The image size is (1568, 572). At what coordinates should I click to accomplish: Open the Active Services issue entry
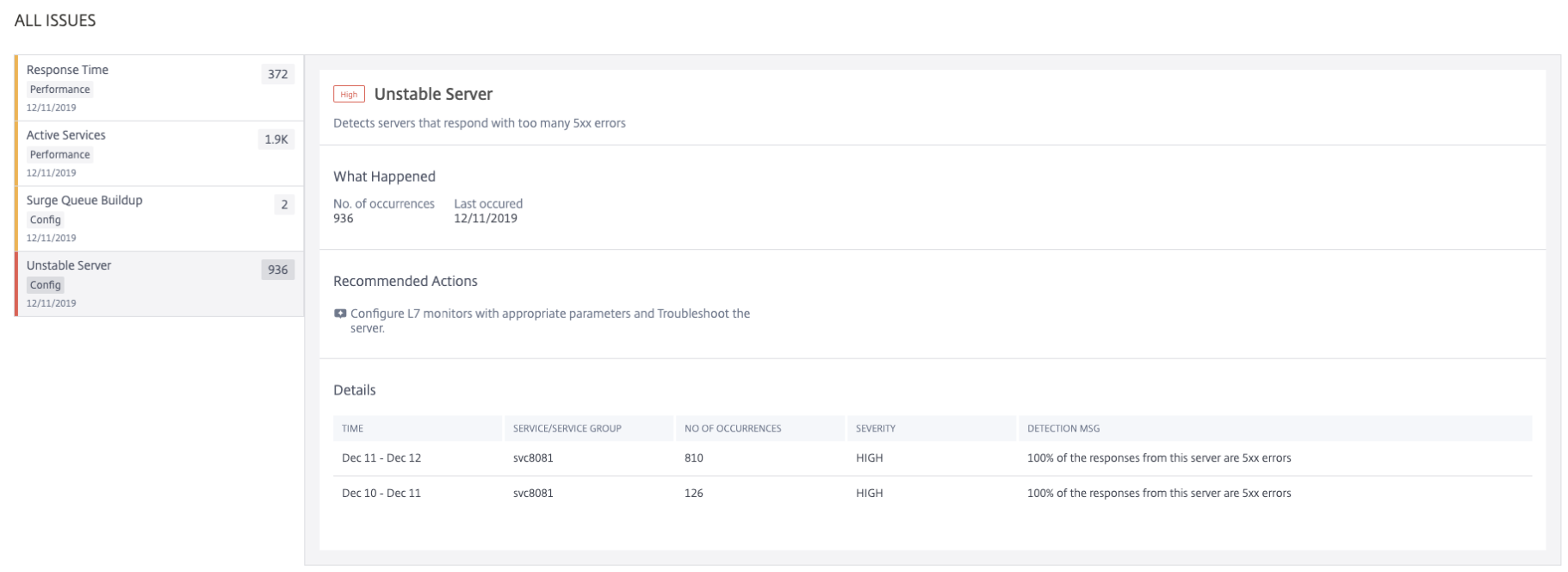(x=159, y=153)
